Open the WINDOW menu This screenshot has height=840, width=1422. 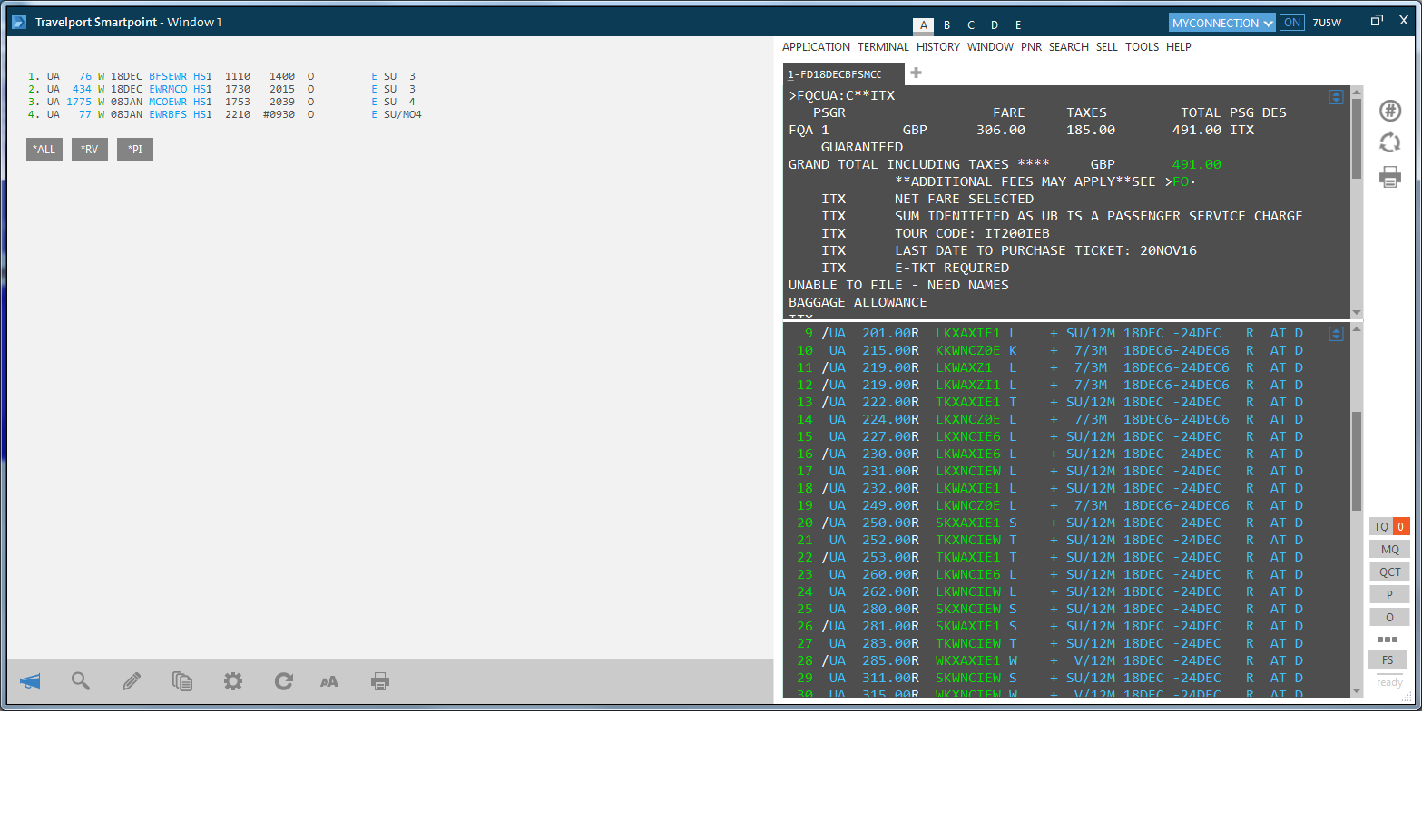(x=990, y=47)
